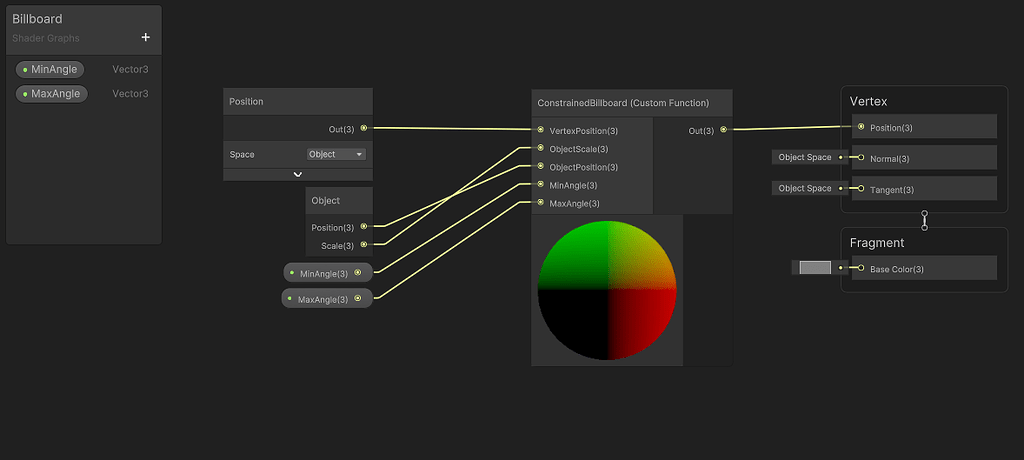The height and width of the screenshot is (460, 1024).
Task: Open Tangent(3) Object Space selector
Action: click(805, 188)
